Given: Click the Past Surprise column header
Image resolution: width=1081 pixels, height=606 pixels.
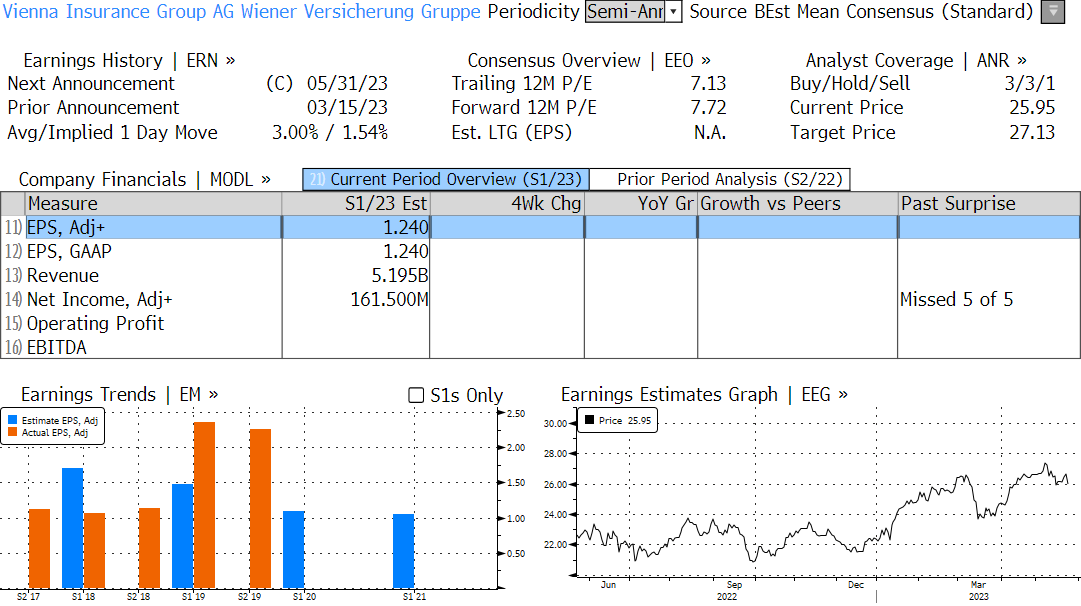Looking at the screenshot, I should [989, 204].
